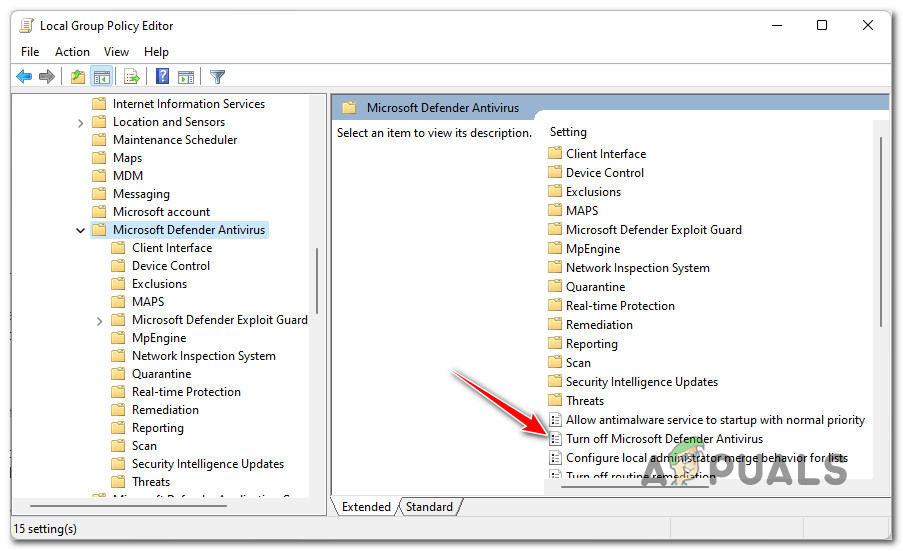Click the tree pane horizontal scrollbar
The height and width of the screenshot is (551, 903).
point(128,506)
